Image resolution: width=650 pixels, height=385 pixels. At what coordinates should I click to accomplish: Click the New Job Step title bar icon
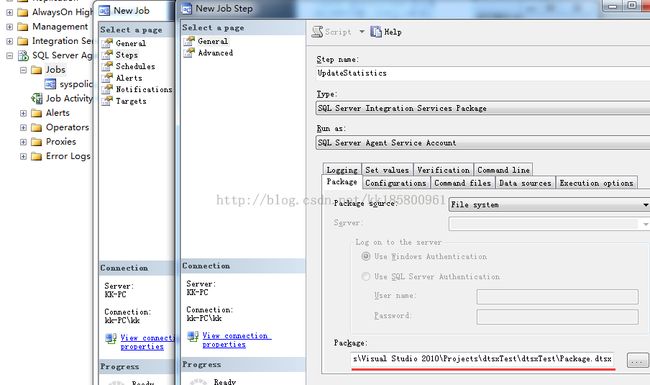187,9
